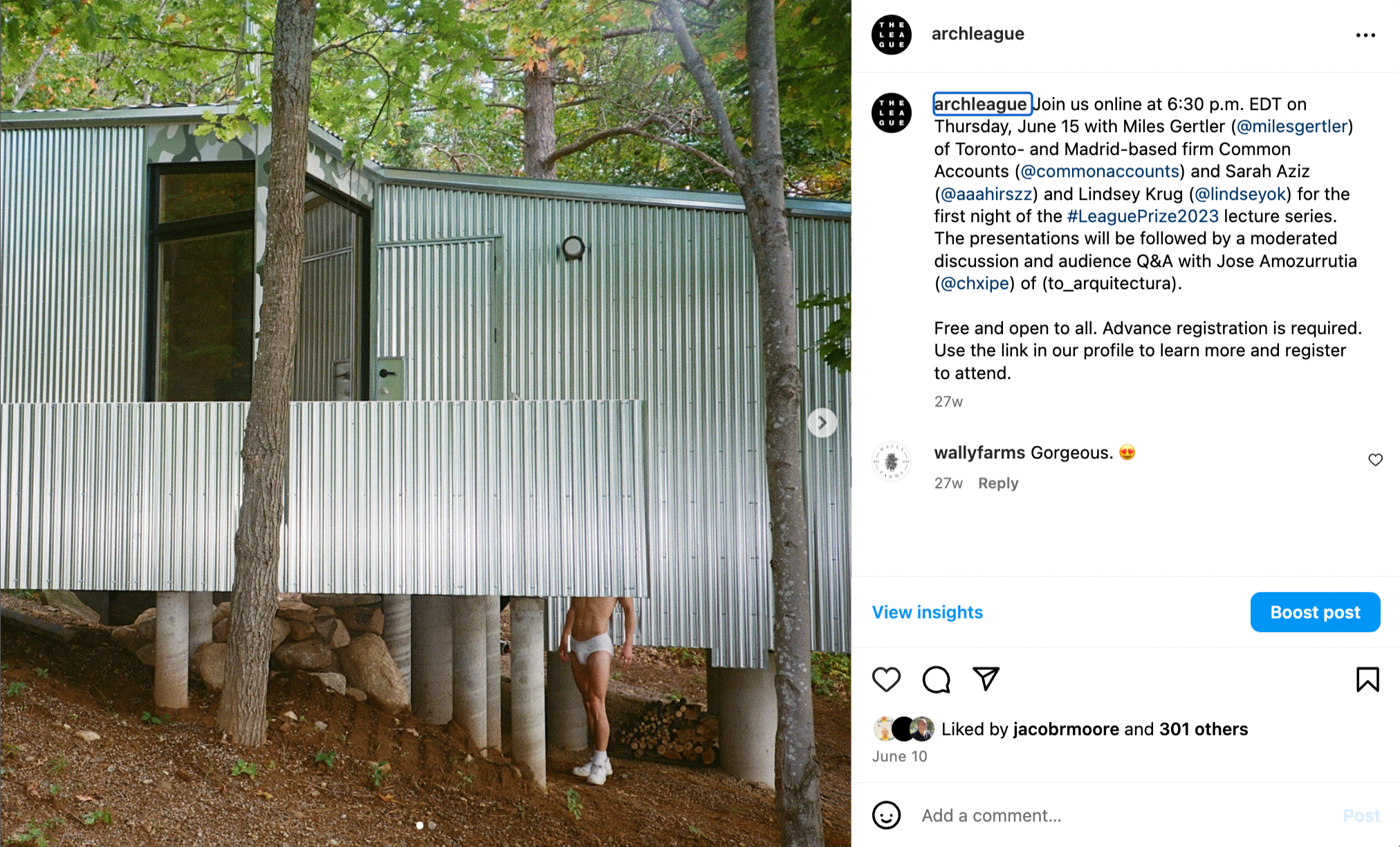Follow the #LeaguePrize2023 hashtag link

[x=1143, y=216]
